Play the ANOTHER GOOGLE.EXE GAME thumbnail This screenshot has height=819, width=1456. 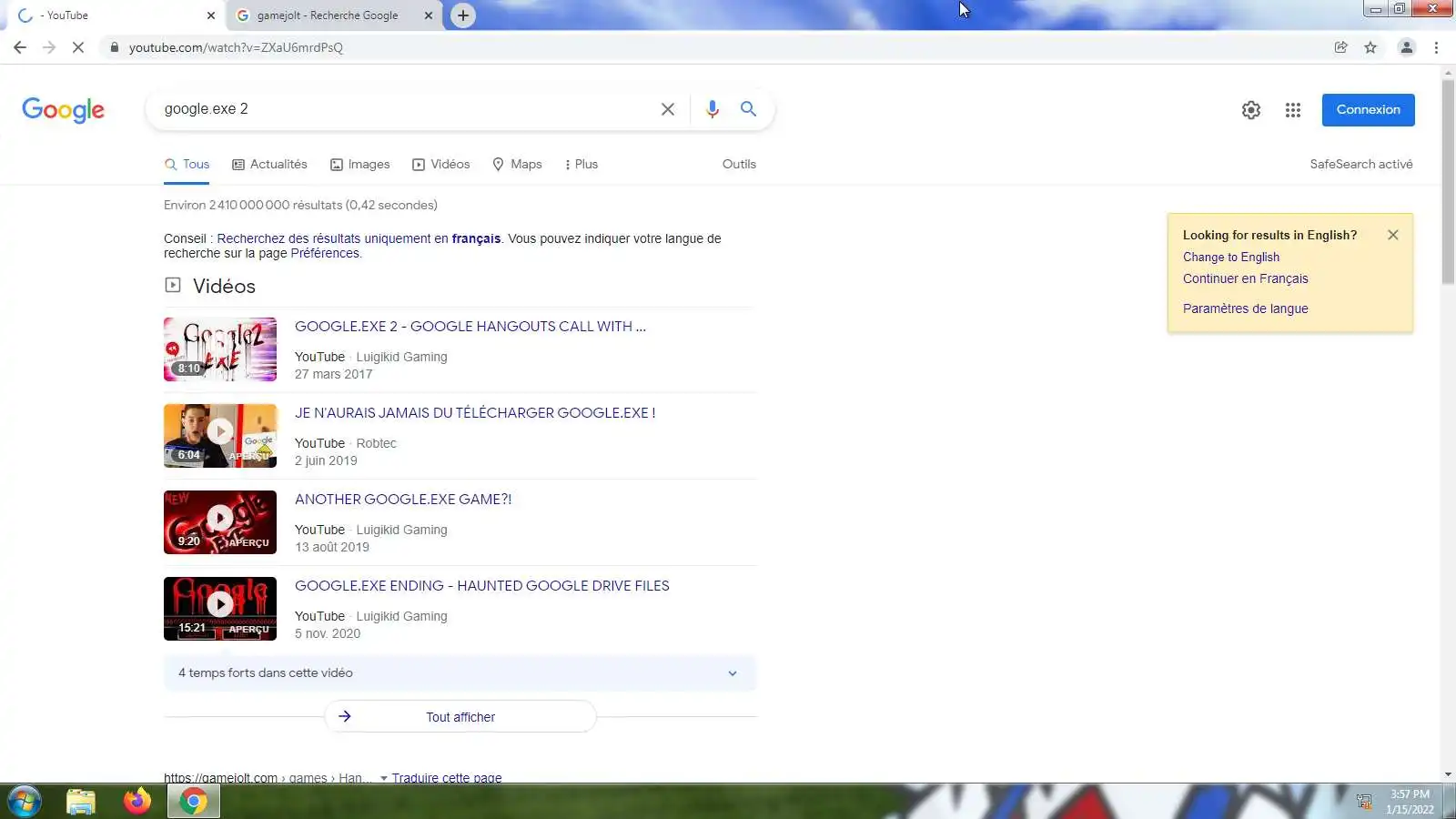point(220,522)
